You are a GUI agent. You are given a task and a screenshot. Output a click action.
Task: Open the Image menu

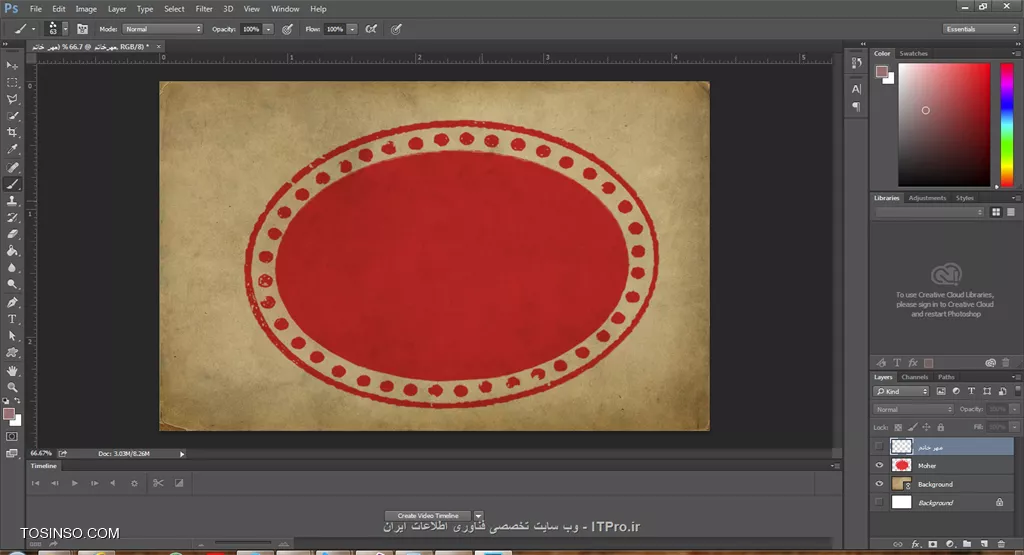pos(86,9)
